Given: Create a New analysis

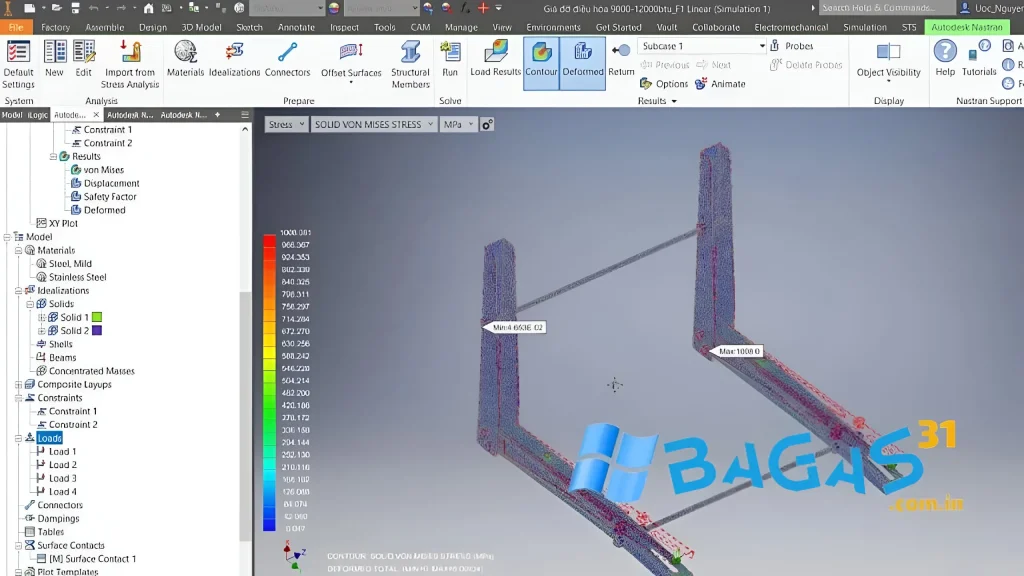Looking at the screenshot, I should point(54,59).
